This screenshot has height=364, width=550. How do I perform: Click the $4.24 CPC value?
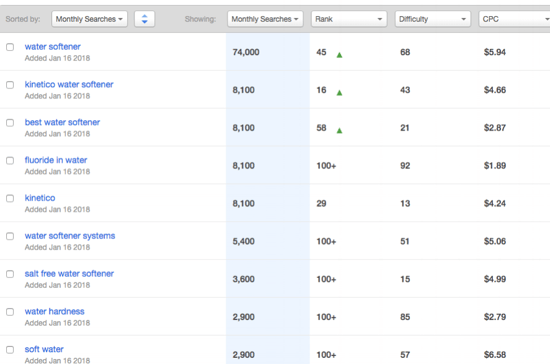point(495,204)
